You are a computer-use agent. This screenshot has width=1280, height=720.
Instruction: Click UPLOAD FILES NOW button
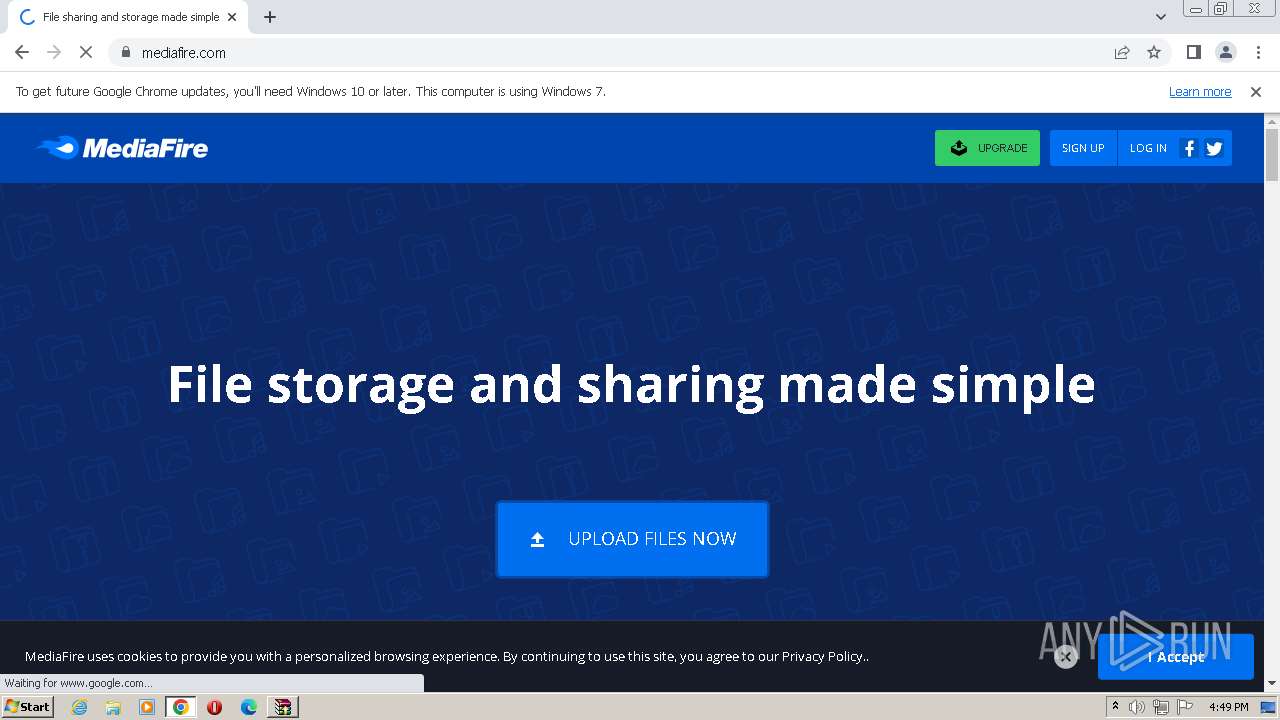[633, 539]
